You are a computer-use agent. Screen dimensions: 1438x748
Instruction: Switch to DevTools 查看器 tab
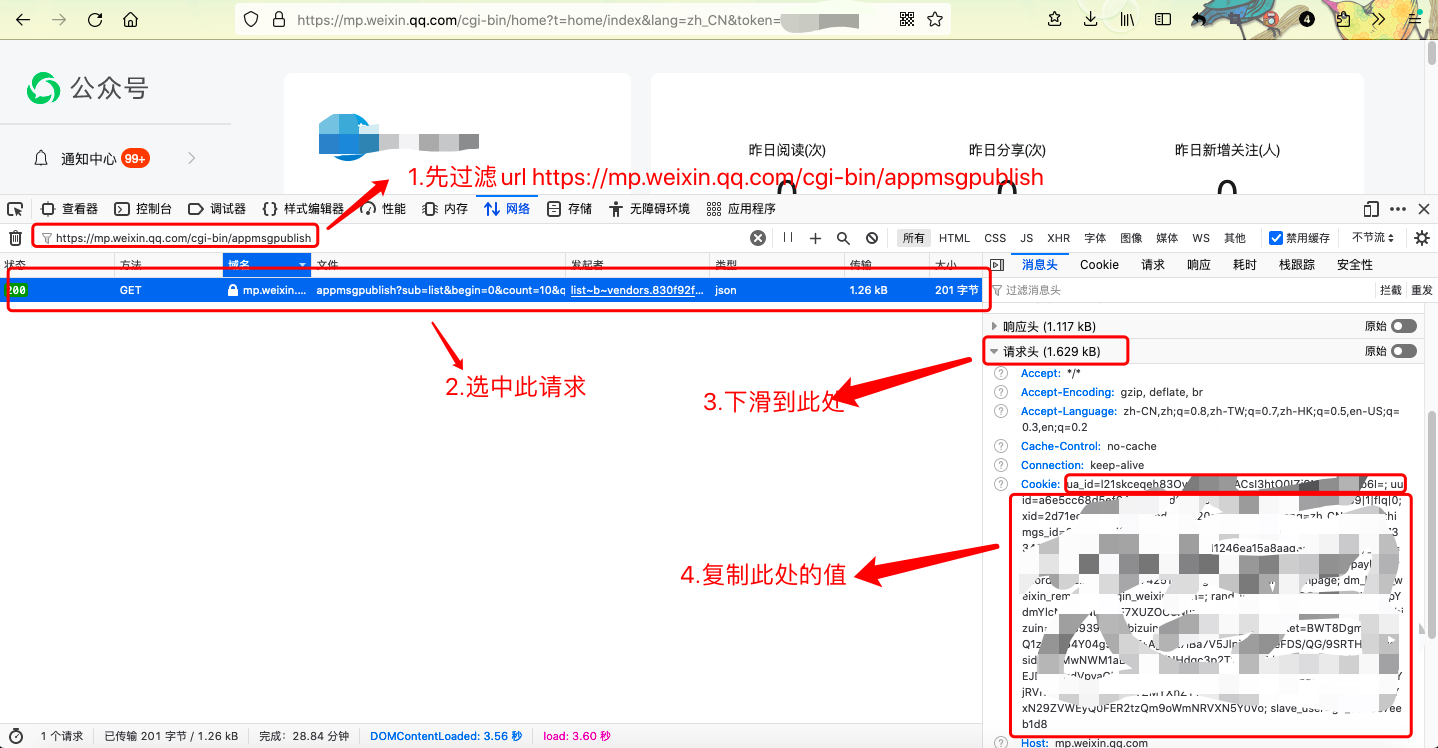(x=69, y=209)
